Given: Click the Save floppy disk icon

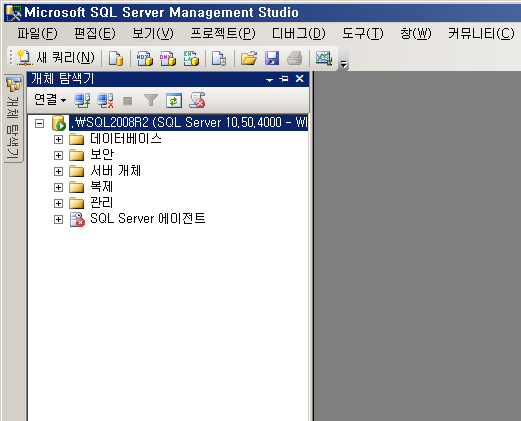Looking at the screenshot, I should (272, 58).
